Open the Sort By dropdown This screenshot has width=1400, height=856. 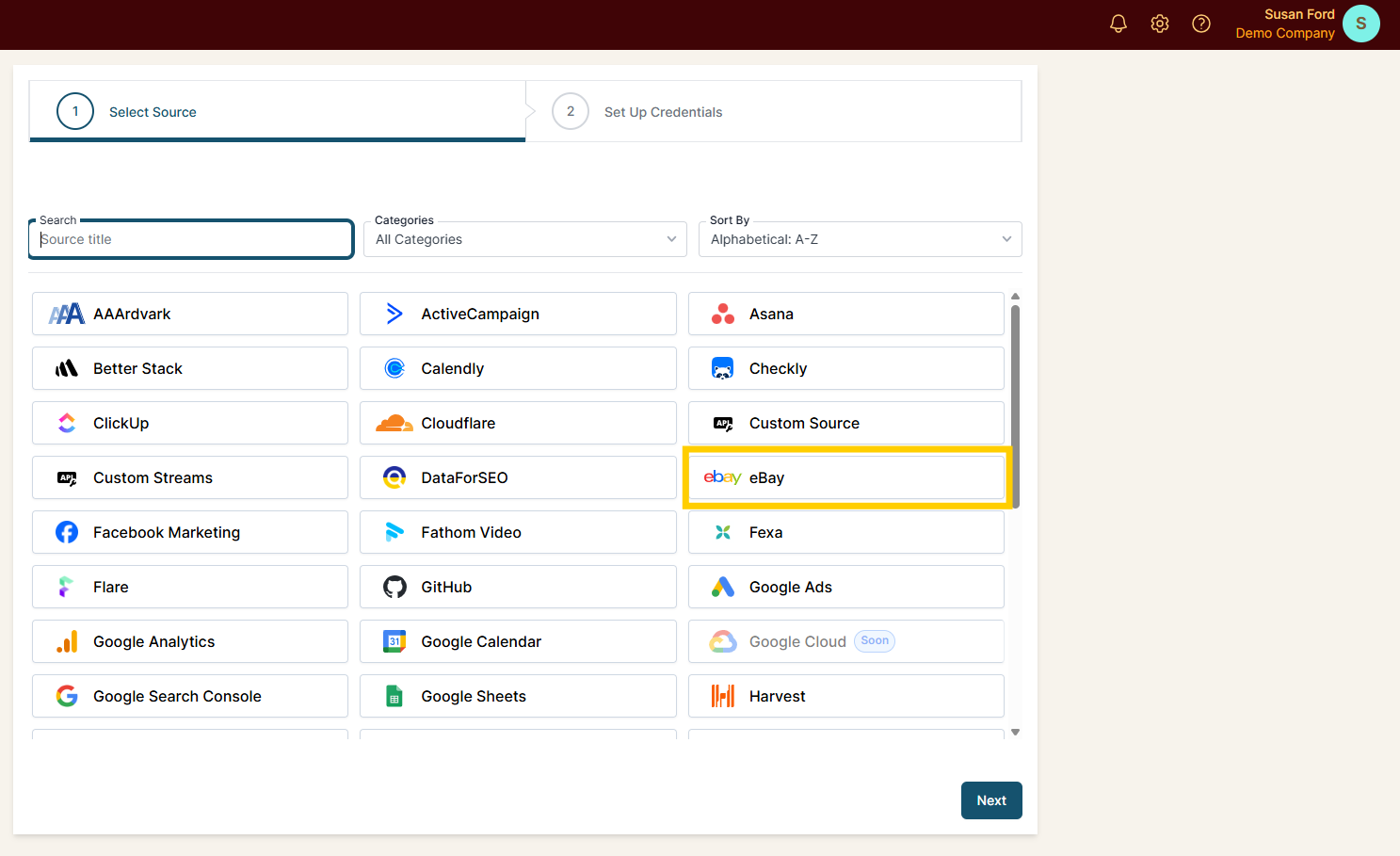pyautogui.click(x=861, y=239)
